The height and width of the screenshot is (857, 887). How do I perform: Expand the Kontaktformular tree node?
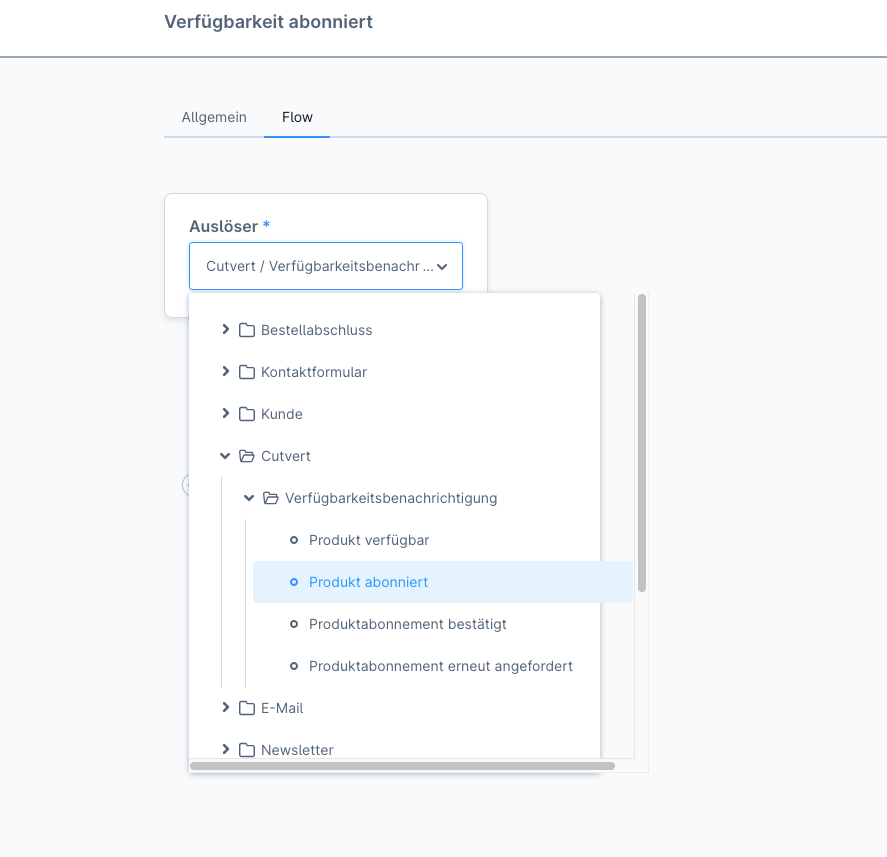(225, 372)
